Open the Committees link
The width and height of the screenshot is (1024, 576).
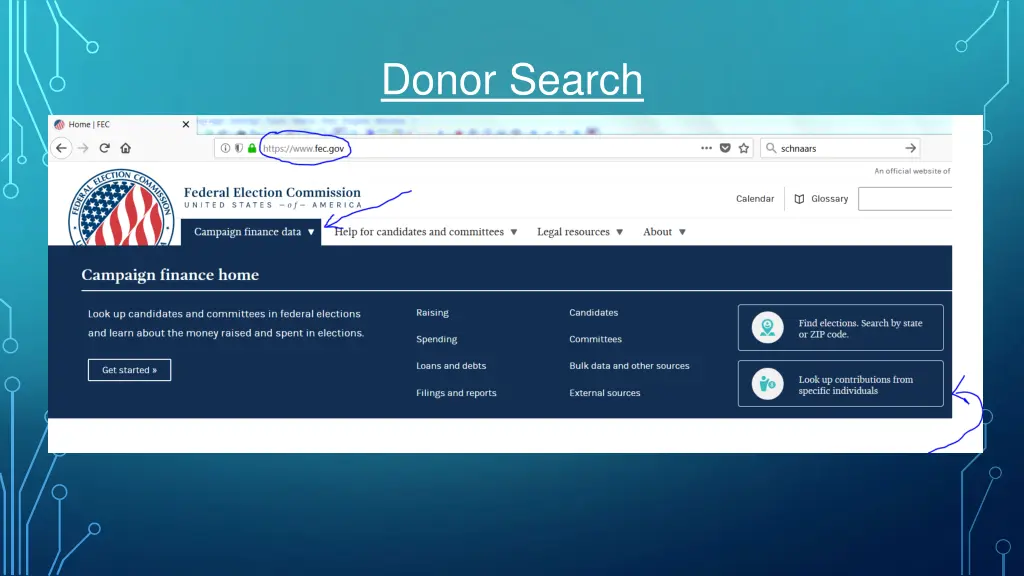click(596, 339)
